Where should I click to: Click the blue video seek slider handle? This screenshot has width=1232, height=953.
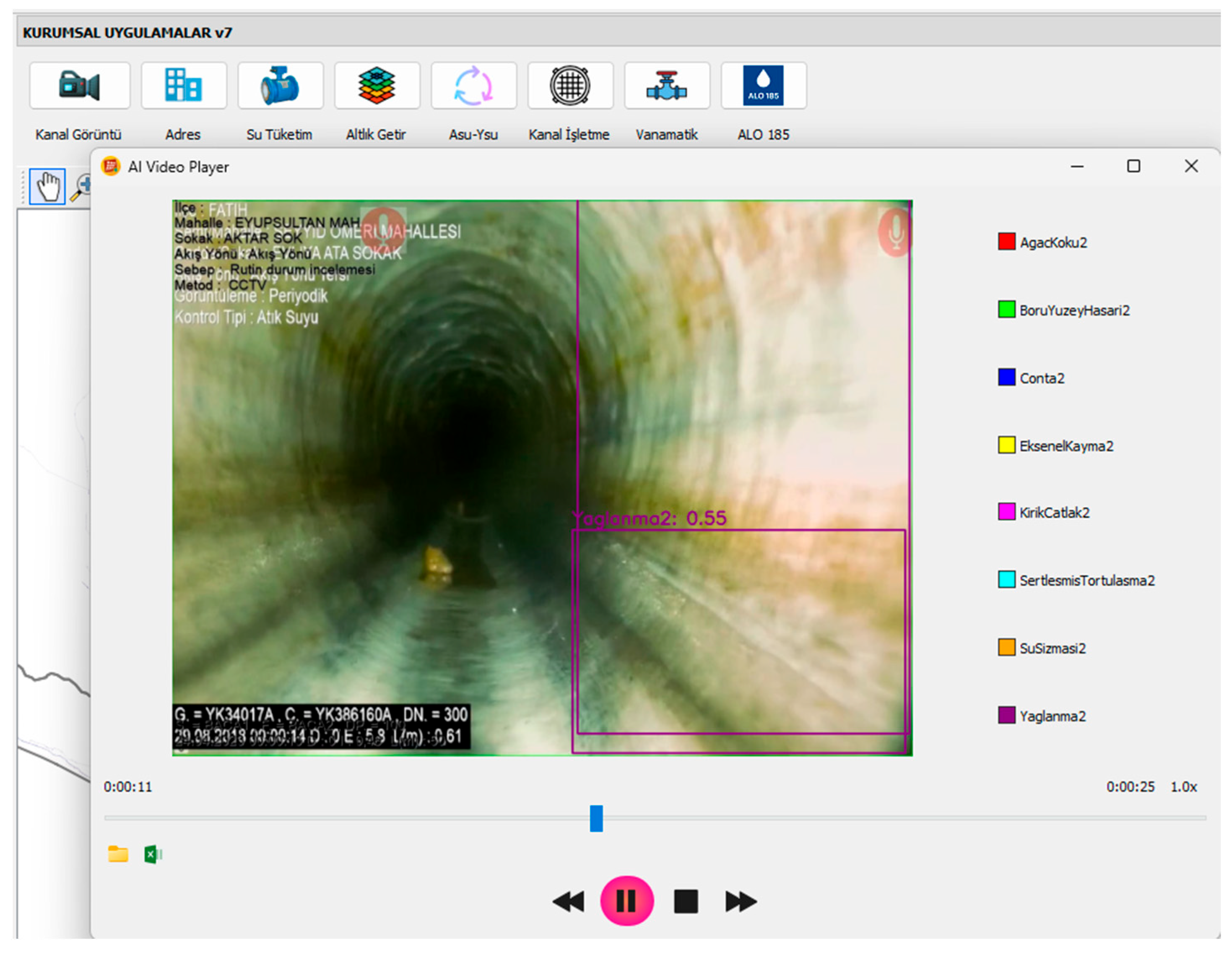[596, 818]
